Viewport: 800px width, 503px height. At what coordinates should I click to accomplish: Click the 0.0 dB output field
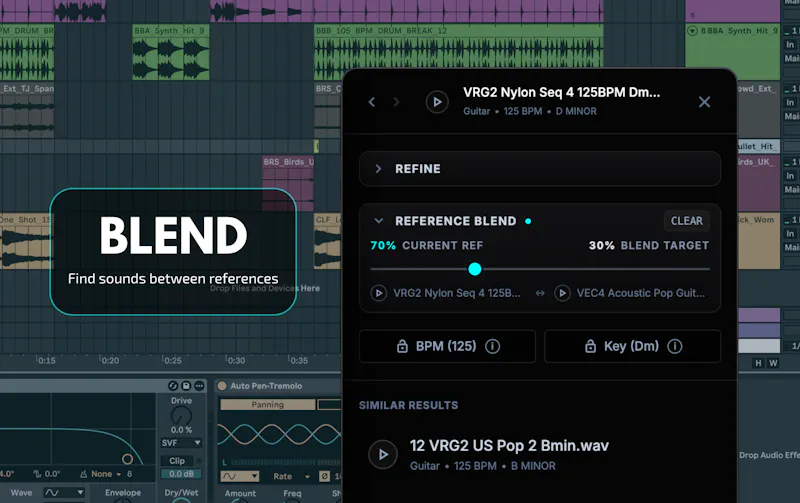[x=181, y=474]
